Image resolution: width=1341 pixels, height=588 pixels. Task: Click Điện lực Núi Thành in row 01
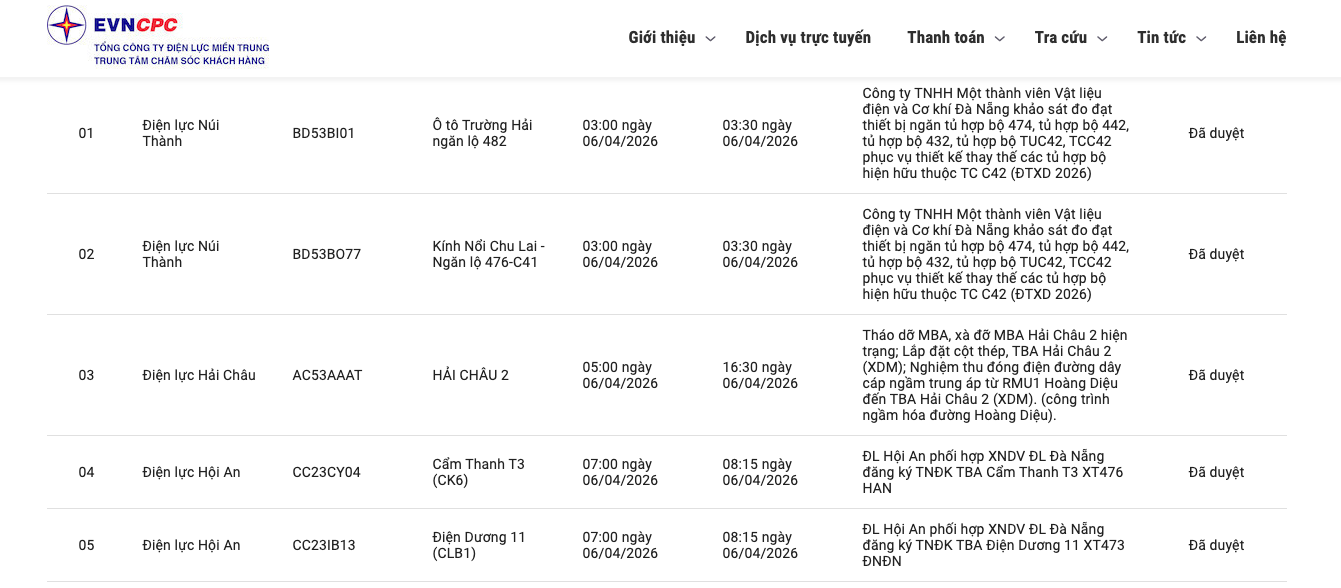[181, 133]
